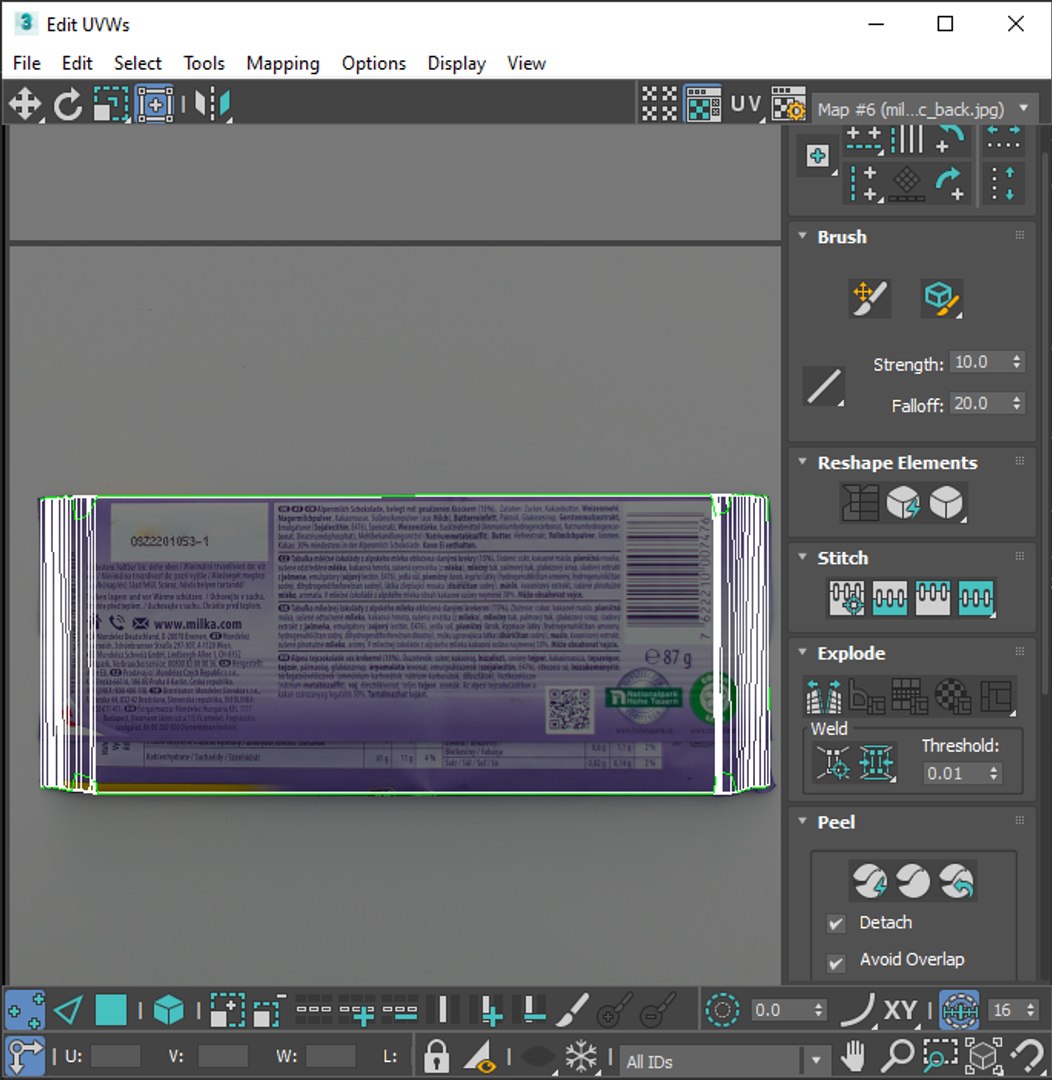Click the Flatten Custom icon
The width and height of the screenshot is (1052, 1080).
(996, 696)
